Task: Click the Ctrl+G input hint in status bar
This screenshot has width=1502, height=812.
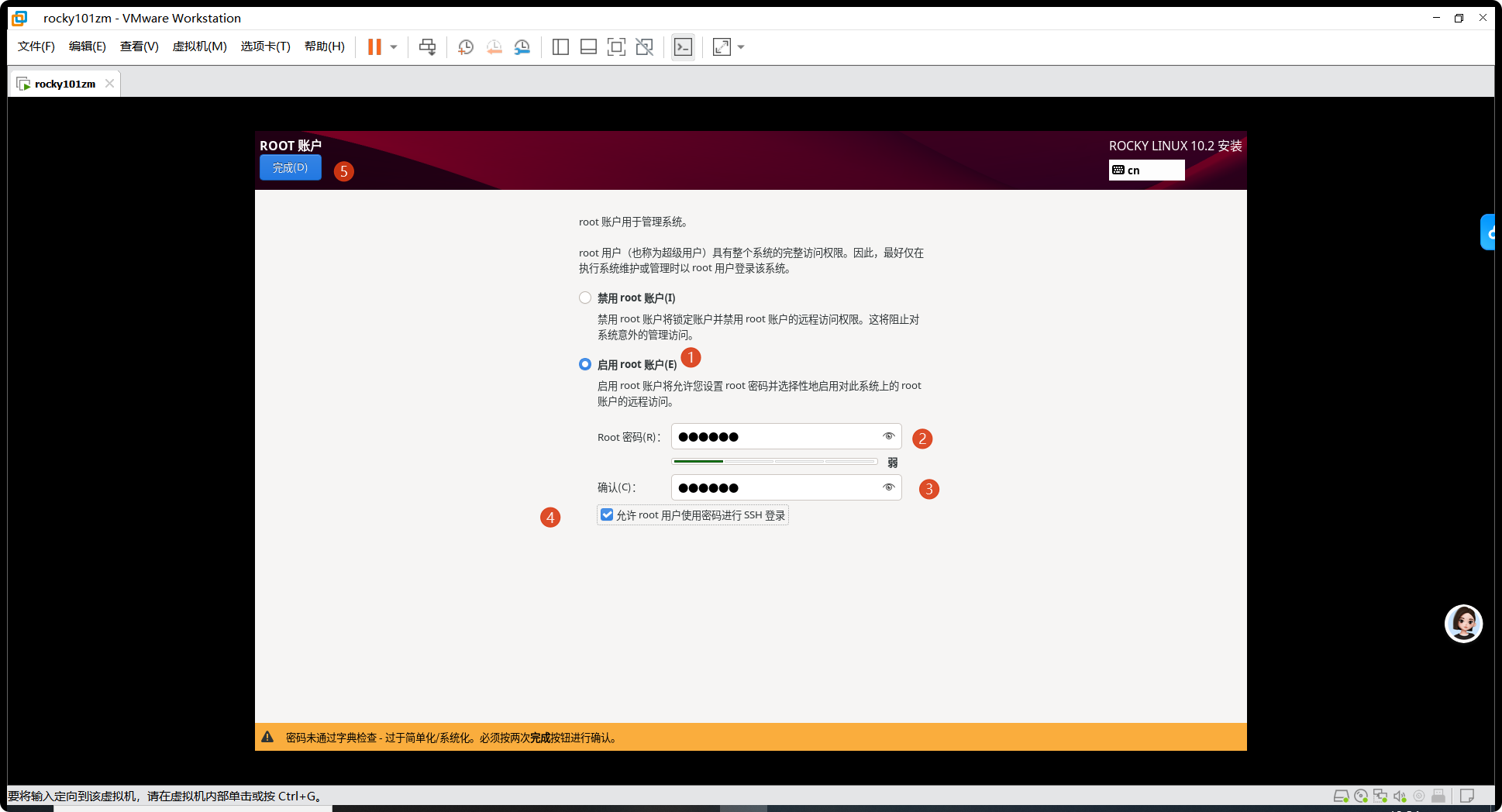Action: click(x=164, y=797)
